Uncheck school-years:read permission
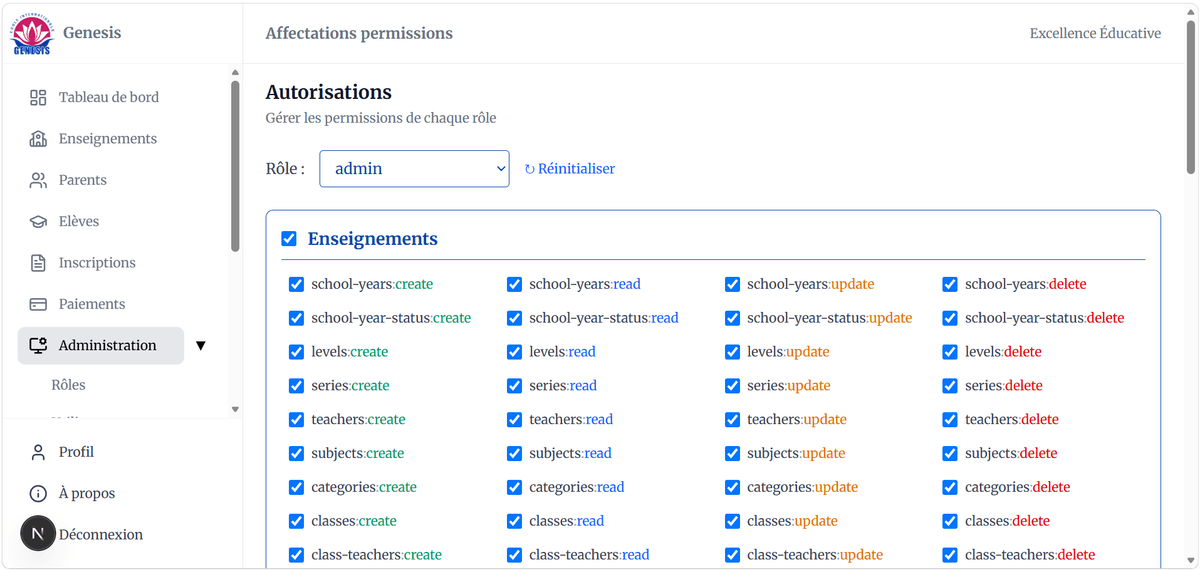The image size is (1200, 570). [514, 284]
